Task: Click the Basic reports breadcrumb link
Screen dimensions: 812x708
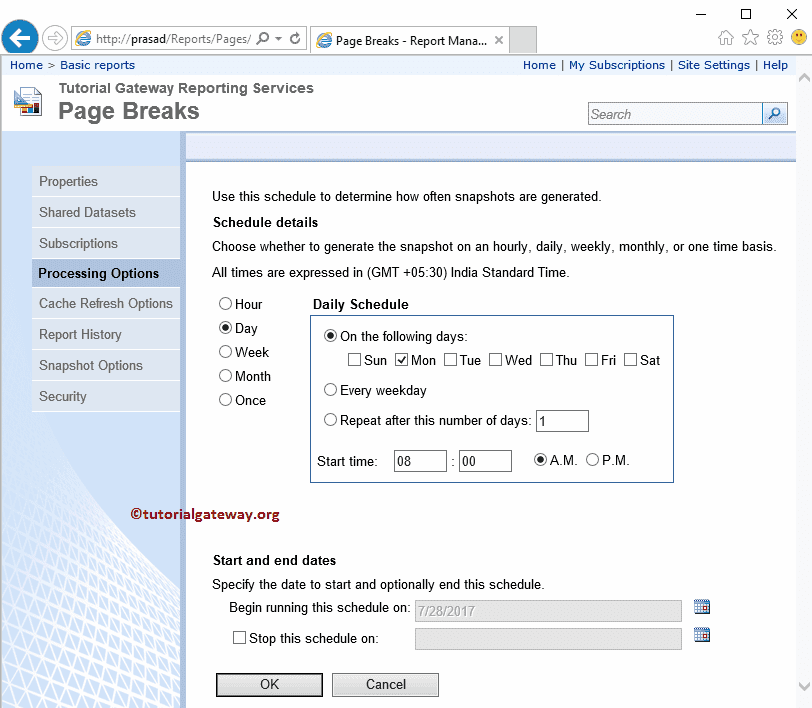Action: pyautogui.click(x=97, y=65)
